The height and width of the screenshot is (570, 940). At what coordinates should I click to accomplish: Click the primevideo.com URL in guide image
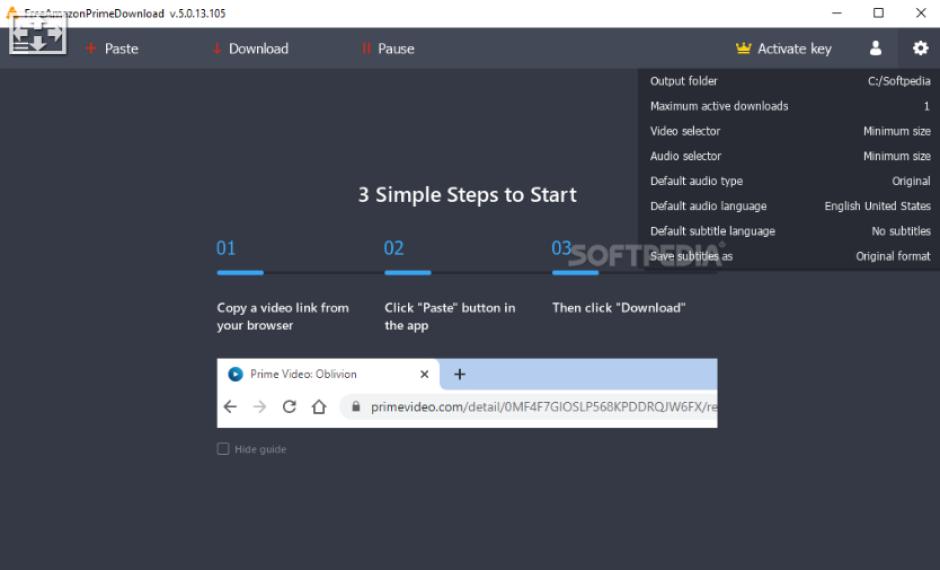pos(543,407)
